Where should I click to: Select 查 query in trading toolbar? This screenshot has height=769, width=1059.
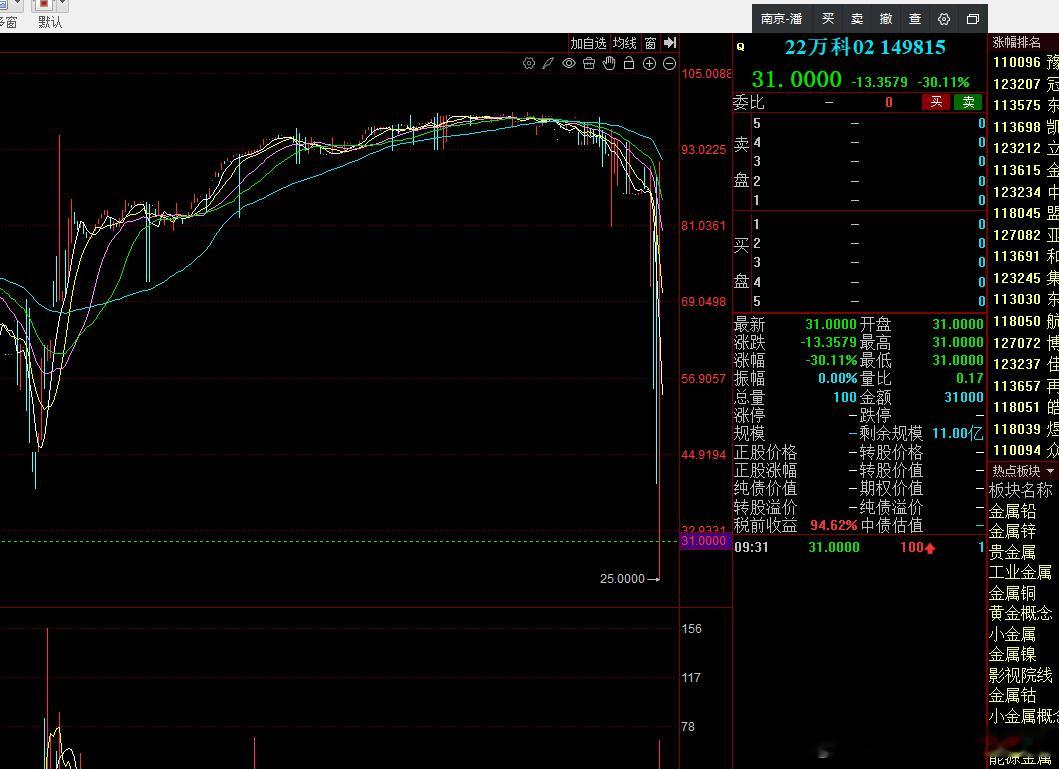[x=914, y=19]
